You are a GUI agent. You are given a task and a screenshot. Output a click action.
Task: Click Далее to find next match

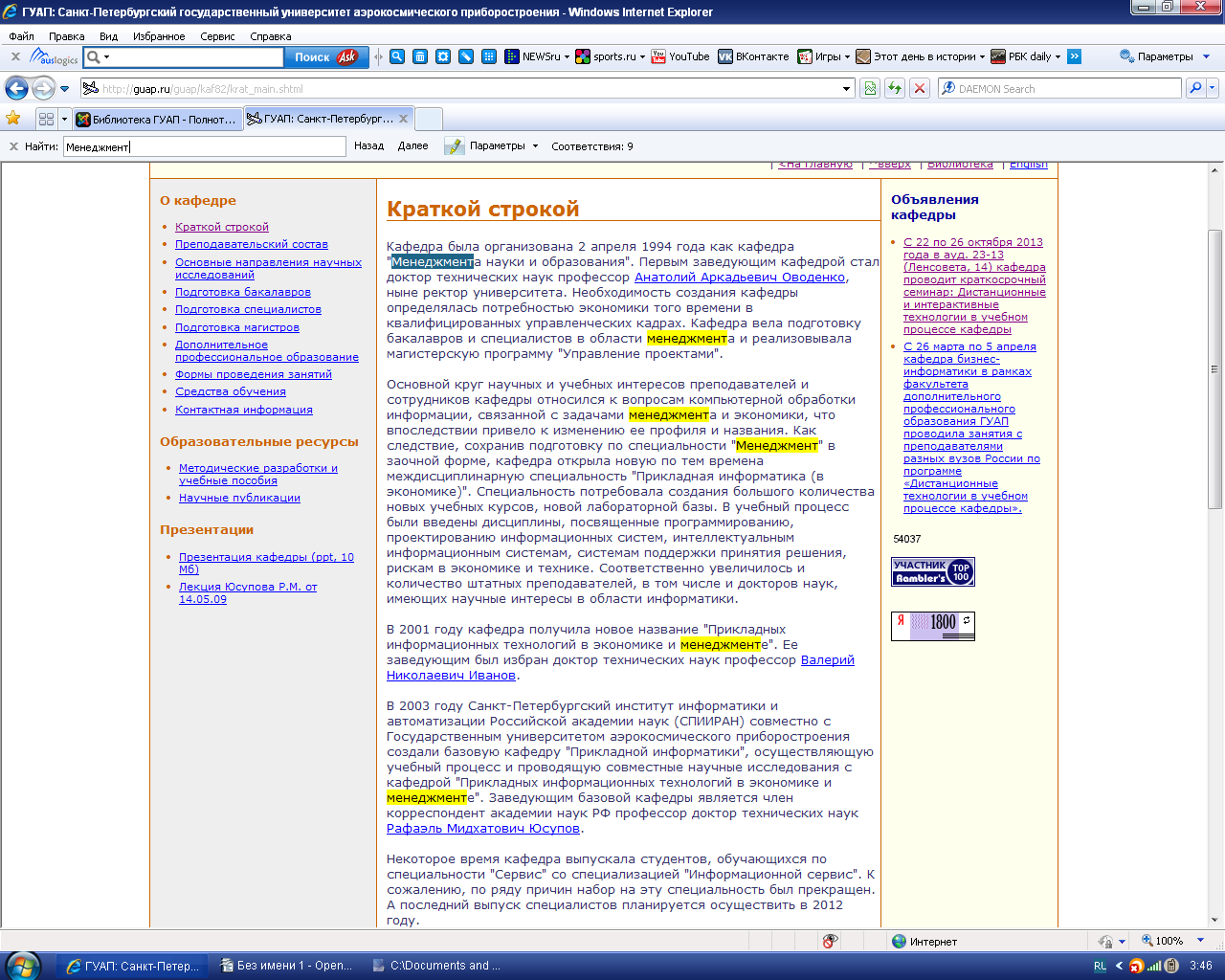pos(412,146)
